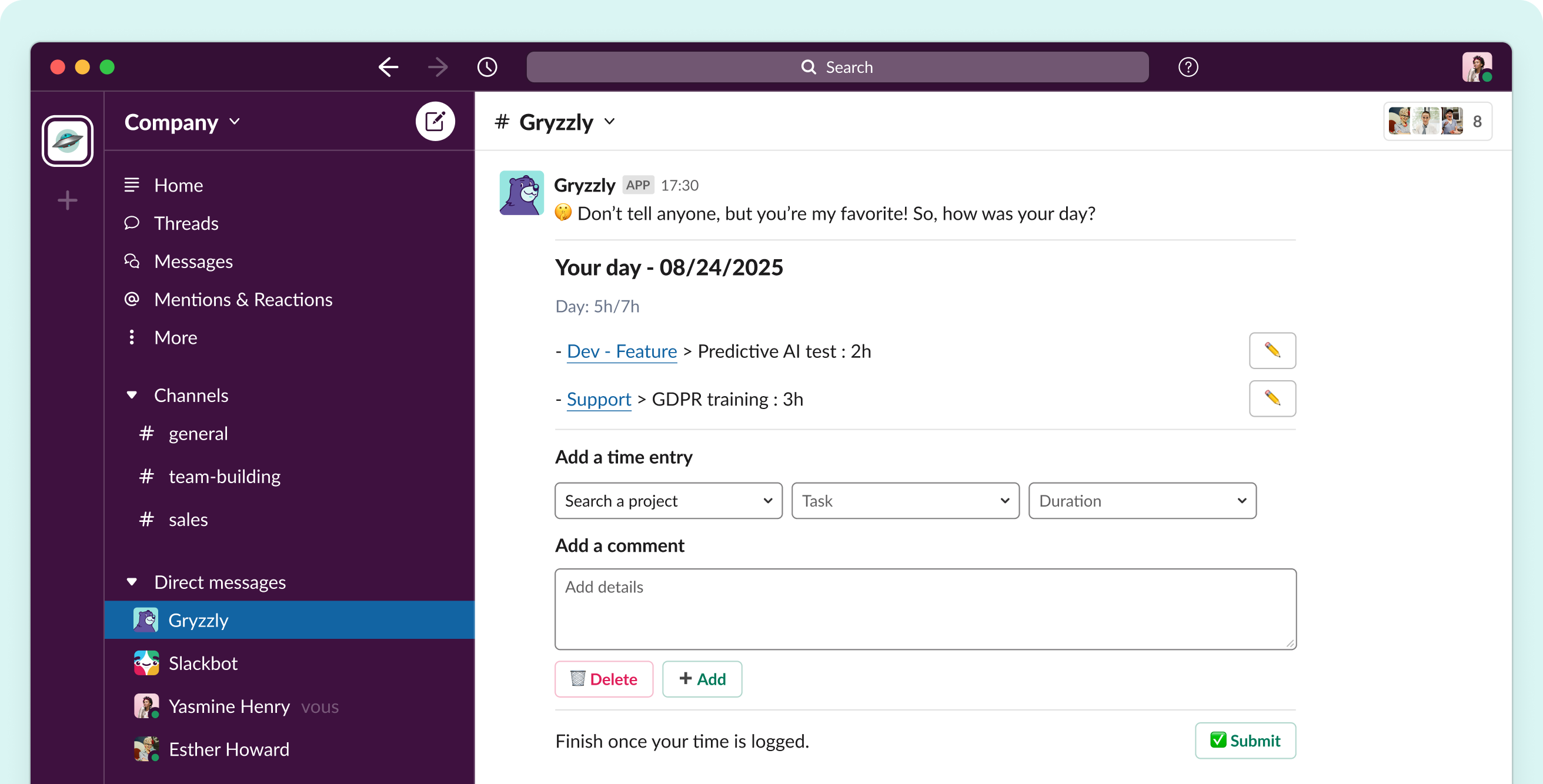The image size is (1543, 784).
Task: Edit the Predictive AI test entry
Action: (x=1273, y=351)
